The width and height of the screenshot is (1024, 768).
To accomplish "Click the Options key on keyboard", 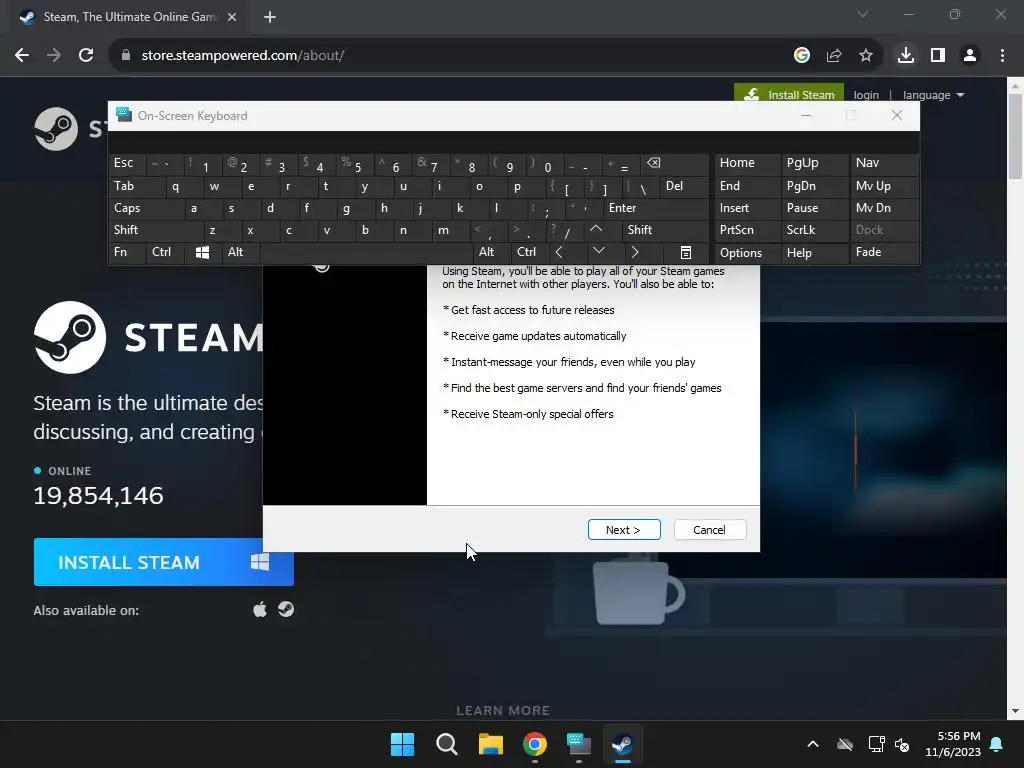I will [x=748, y=253].
